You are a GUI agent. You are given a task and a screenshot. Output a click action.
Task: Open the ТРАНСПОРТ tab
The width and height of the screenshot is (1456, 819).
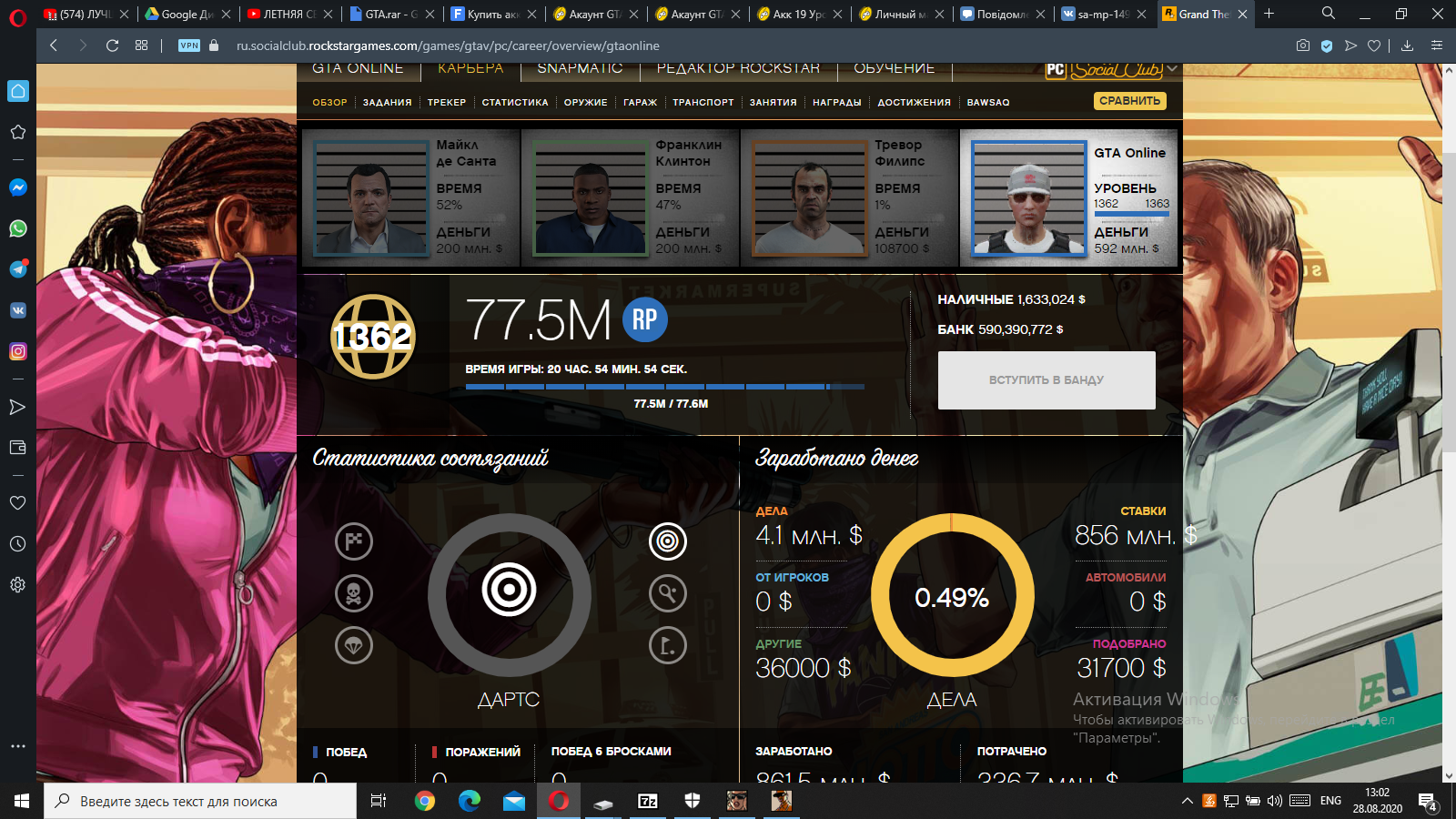703,103
